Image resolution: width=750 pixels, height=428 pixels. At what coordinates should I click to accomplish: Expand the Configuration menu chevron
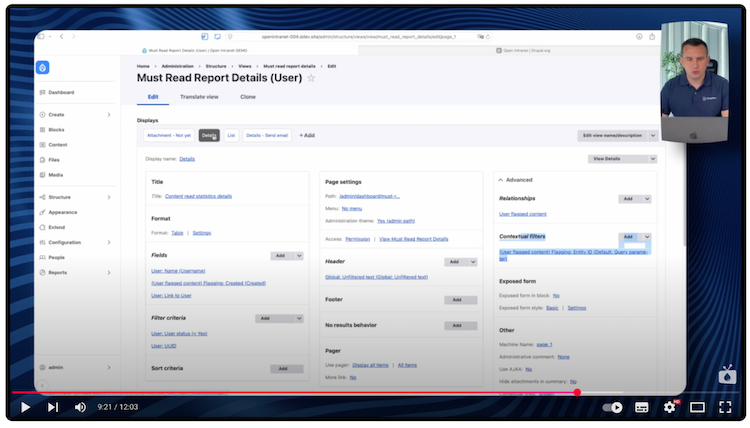[109, 242]
